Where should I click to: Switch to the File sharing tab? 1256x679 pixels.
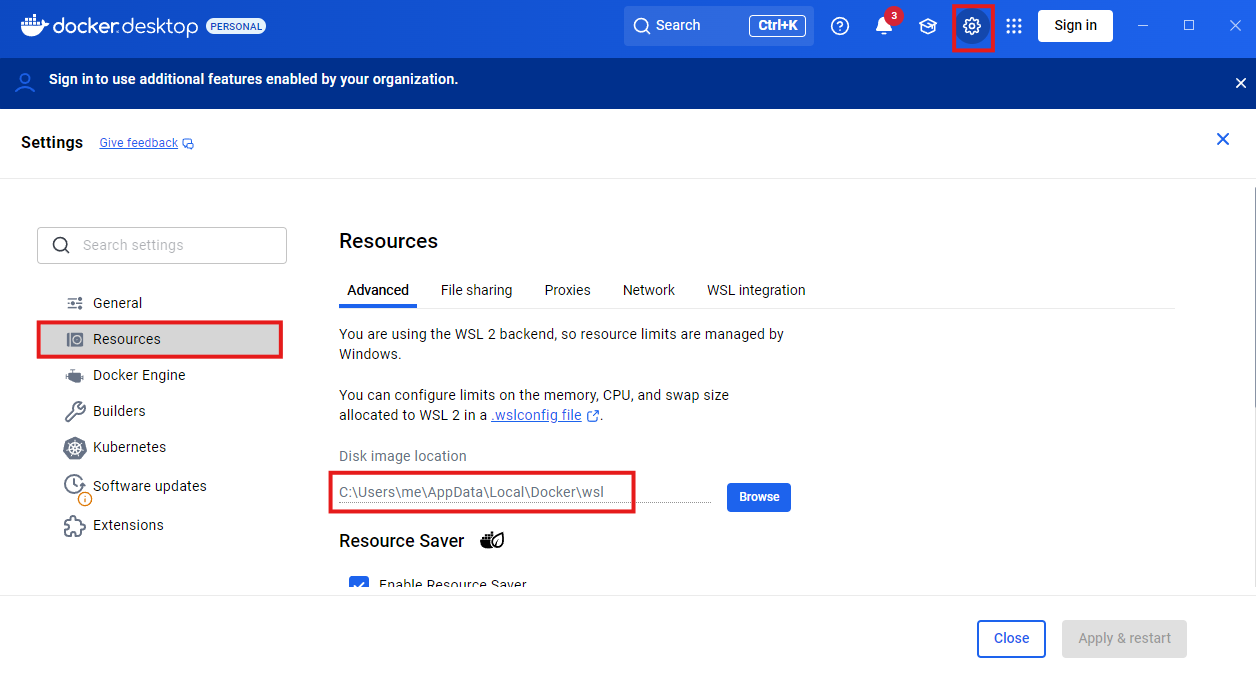pyautogui.click(x=476, y=290)
